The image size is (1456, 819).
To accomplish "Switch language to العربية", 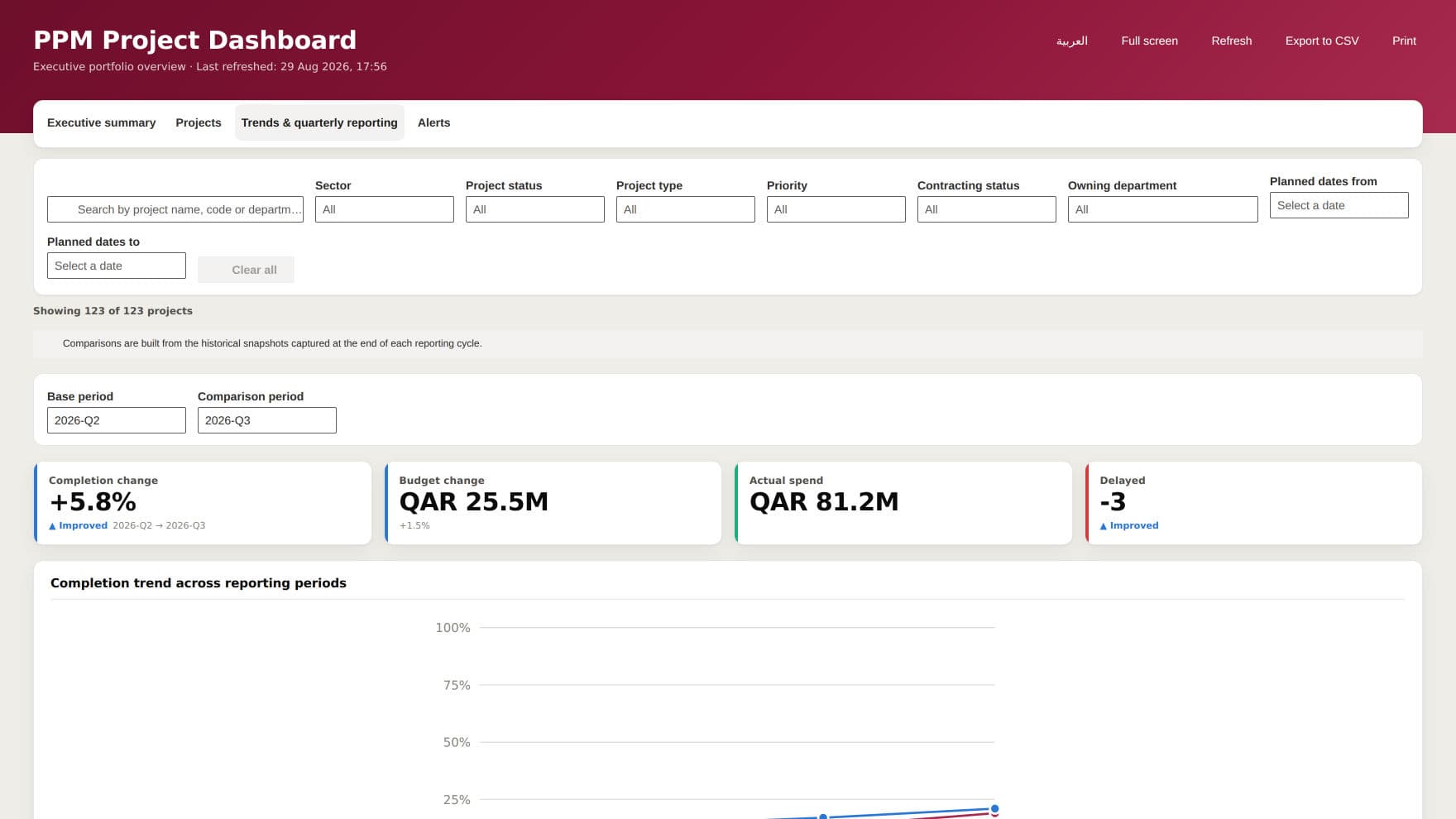I will (1071, 41).
